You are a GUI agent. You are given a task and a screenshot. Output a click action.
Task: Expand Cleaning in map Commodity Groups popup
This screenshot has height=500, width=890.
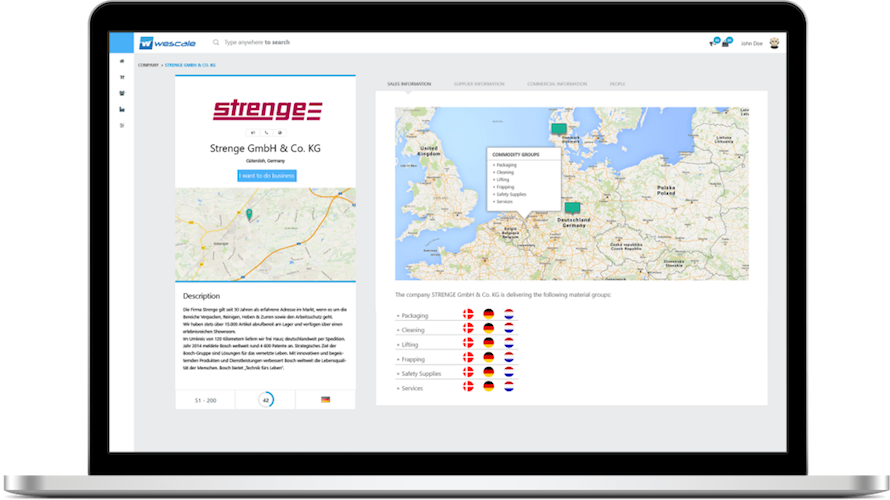[x=503, y=173]
